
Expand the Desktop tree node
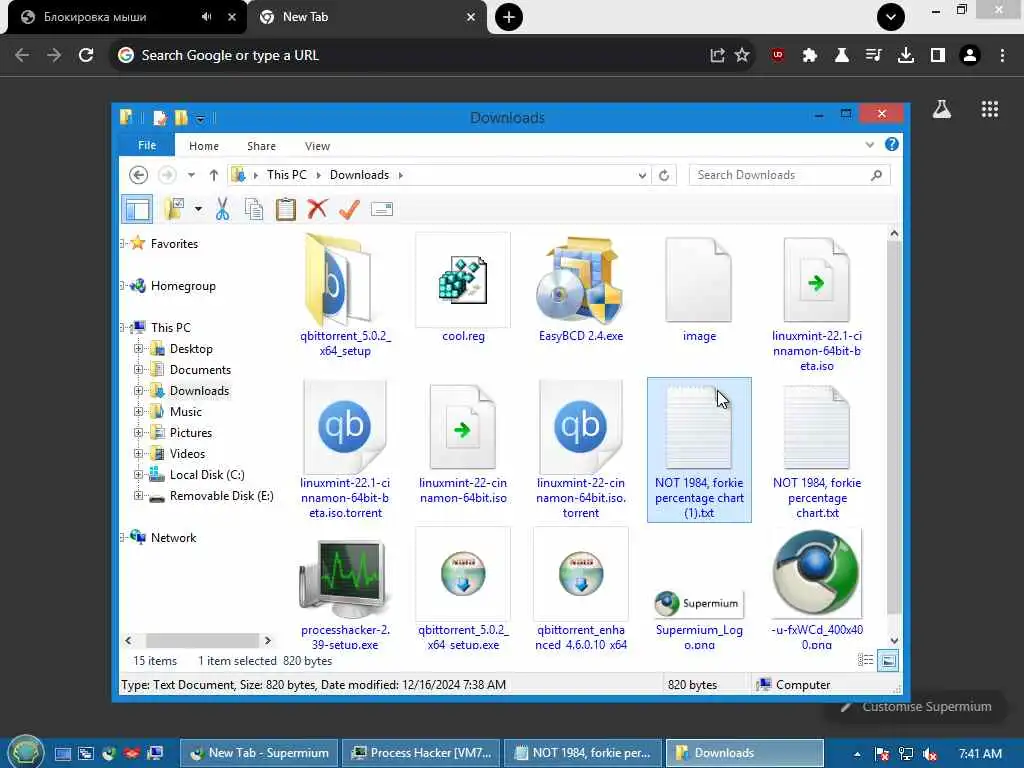(138, 349)
